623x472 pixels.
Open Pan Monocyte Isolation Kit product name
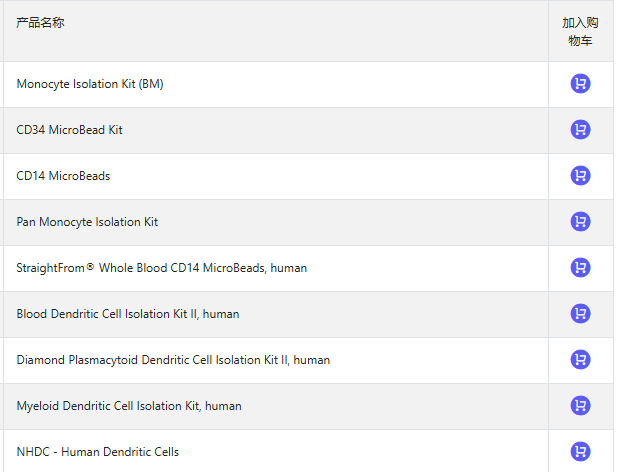pyautogui.click(x=87, y=222)
